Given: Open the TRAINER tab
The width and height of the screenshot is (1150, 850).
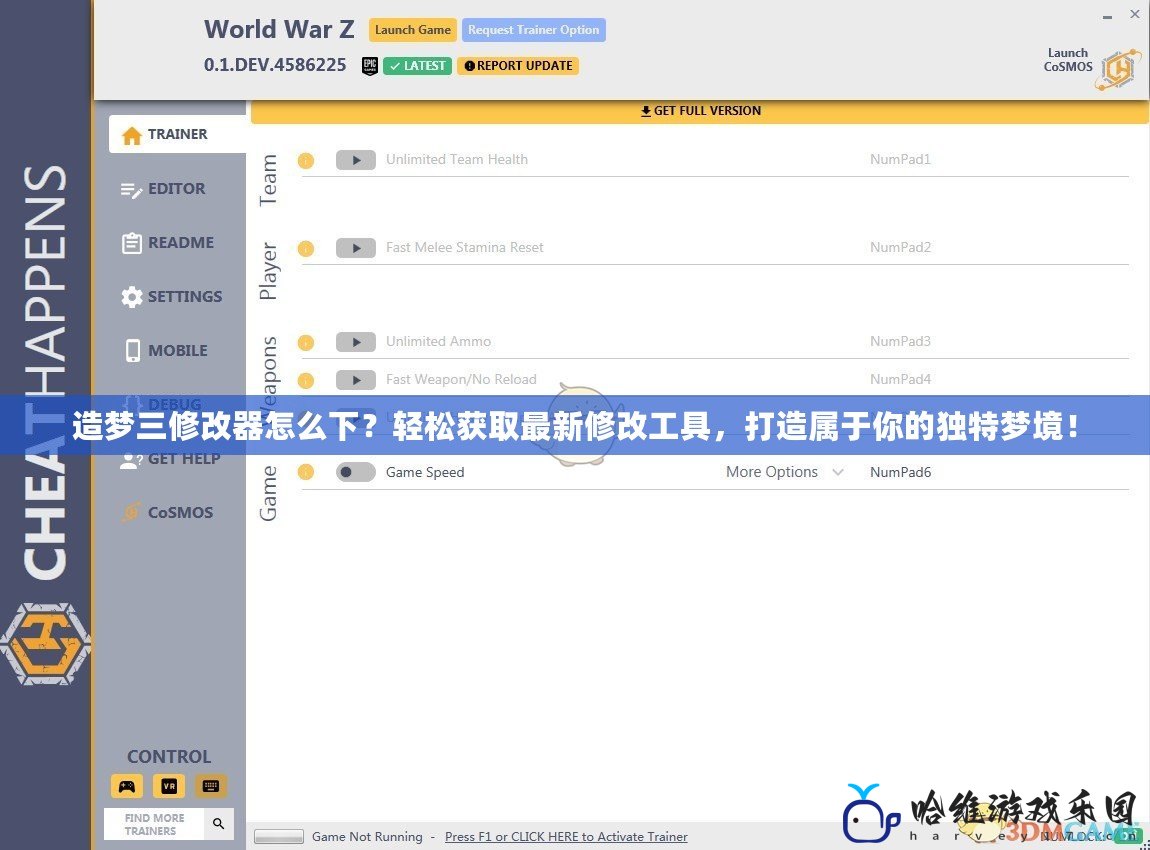Looking at the screenshot, I should pyautogui.click(x=177, y=134).
